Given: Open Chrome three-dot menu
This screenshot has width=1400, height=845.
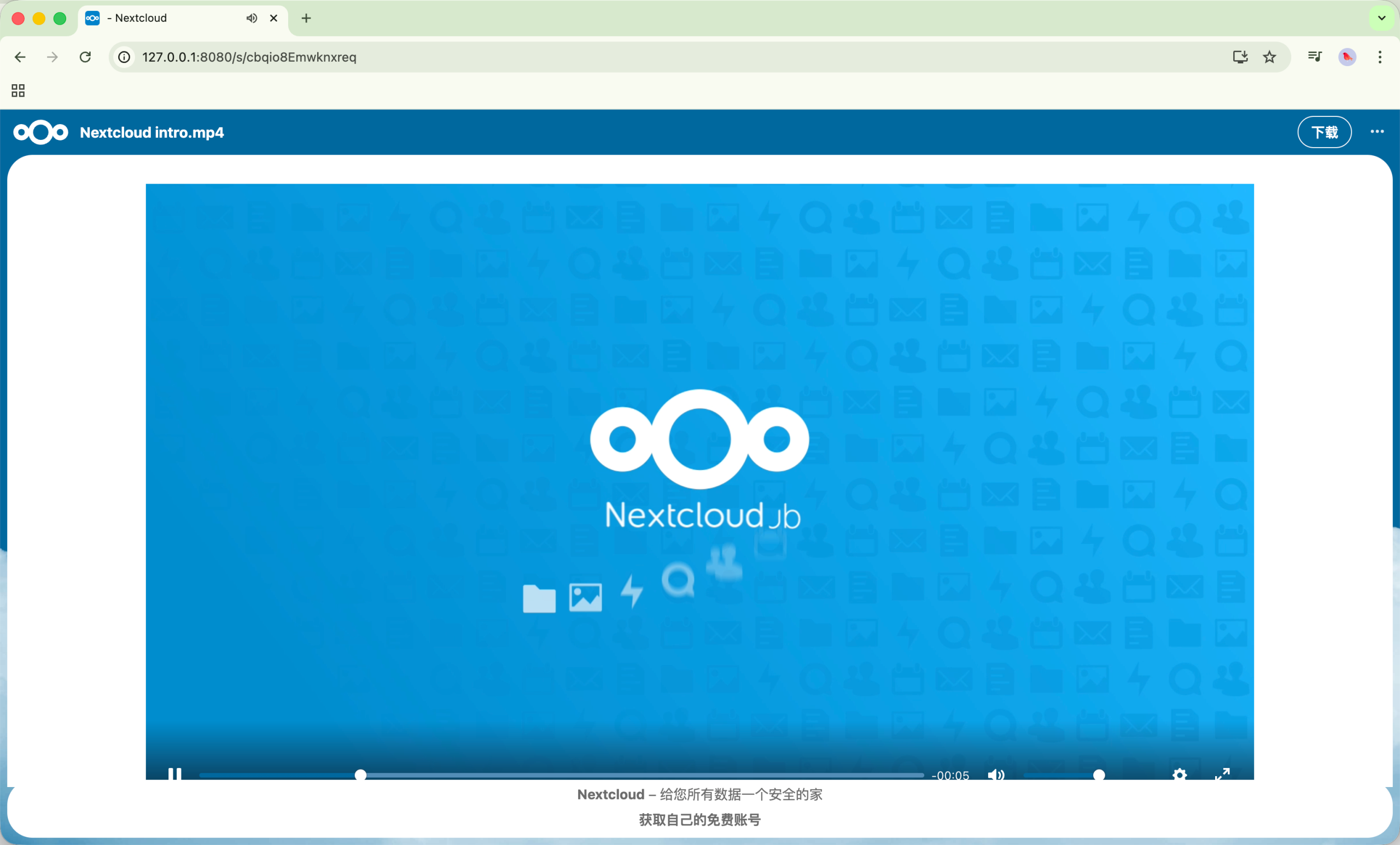Looking at the screenshot, I should click(1380, 57).
